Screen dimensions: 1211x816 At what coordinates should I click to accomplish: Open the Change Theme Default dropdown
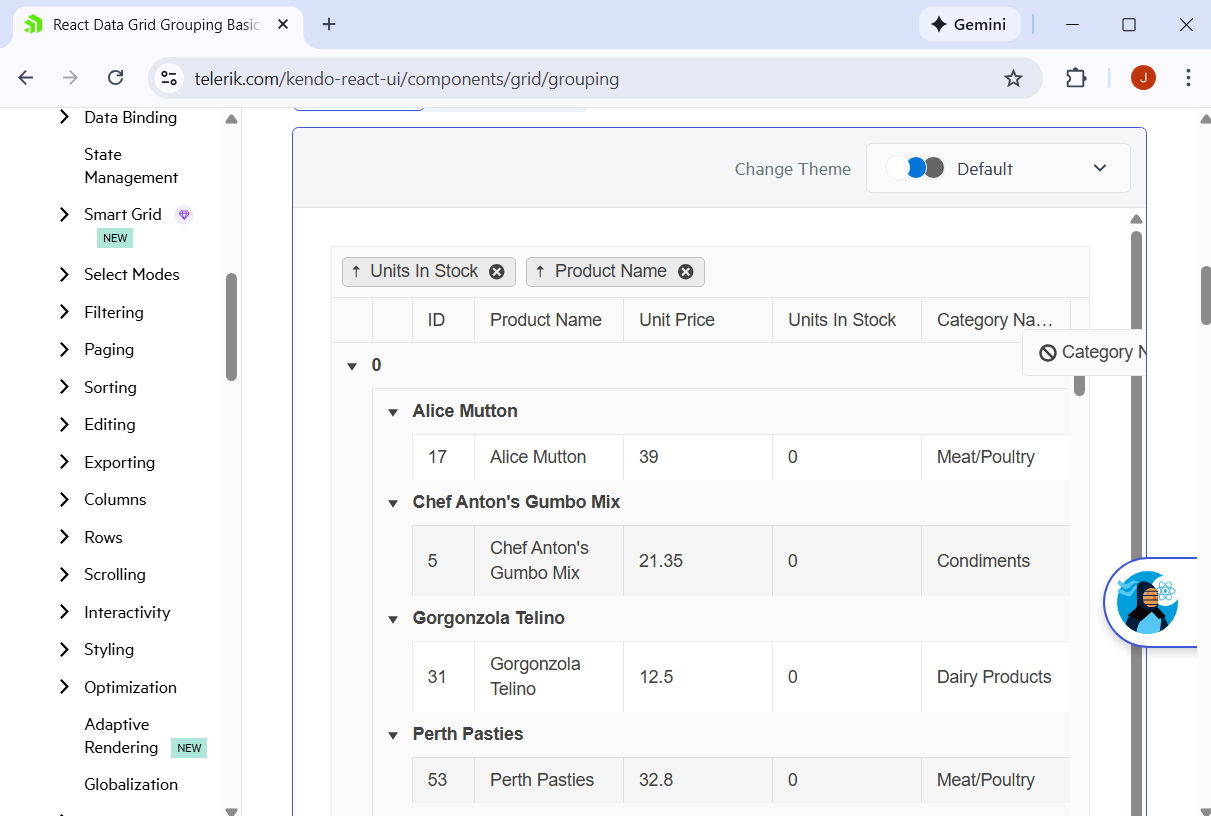pos(998,168)
